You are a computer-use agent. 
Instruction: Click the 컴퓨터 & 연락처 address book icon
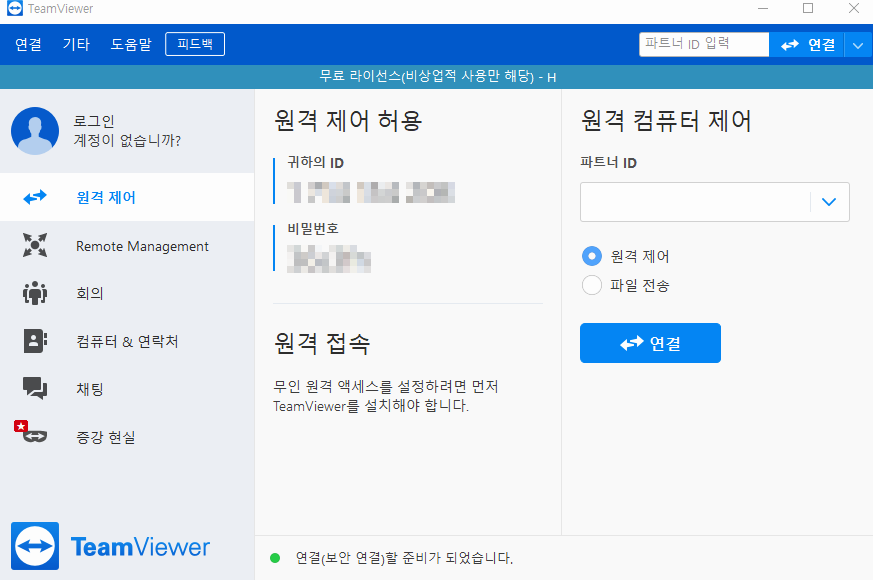(x=35, y=341)
